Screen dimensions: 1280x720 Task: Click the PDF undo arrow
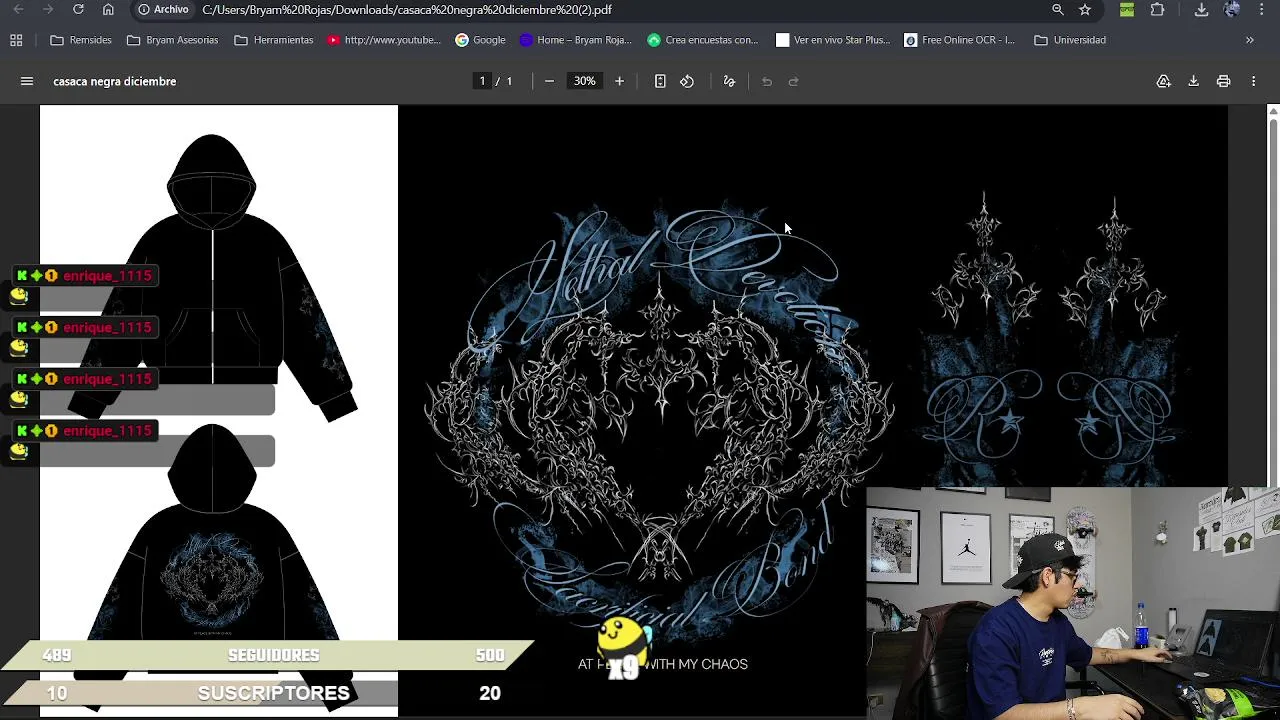click(767, 81)
